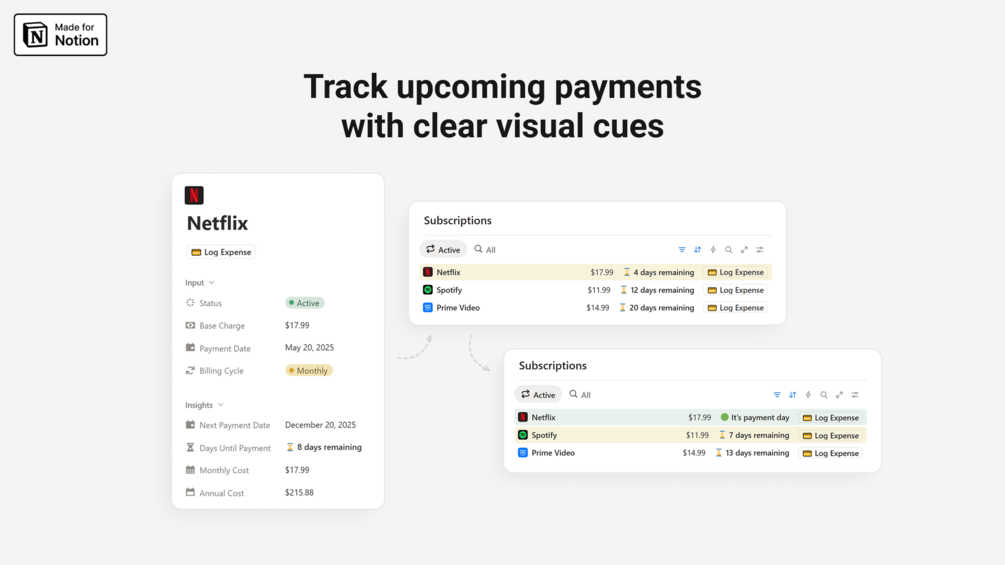
Task: Click the Netflix logo icon on detail card
Action: (194, 195)
